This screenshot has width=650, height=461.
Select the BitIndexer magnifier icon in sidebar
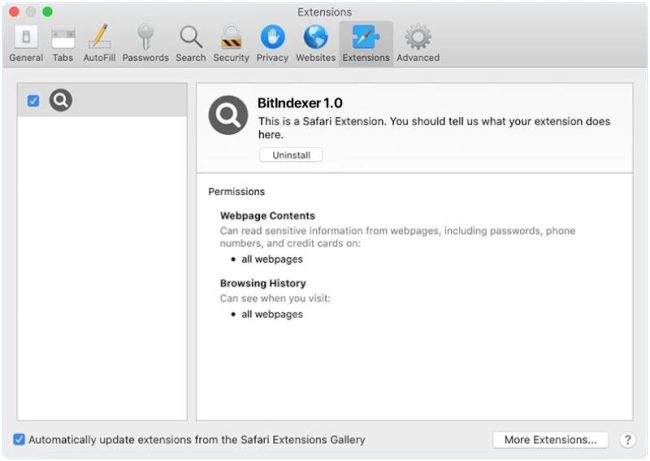point(61,100)
